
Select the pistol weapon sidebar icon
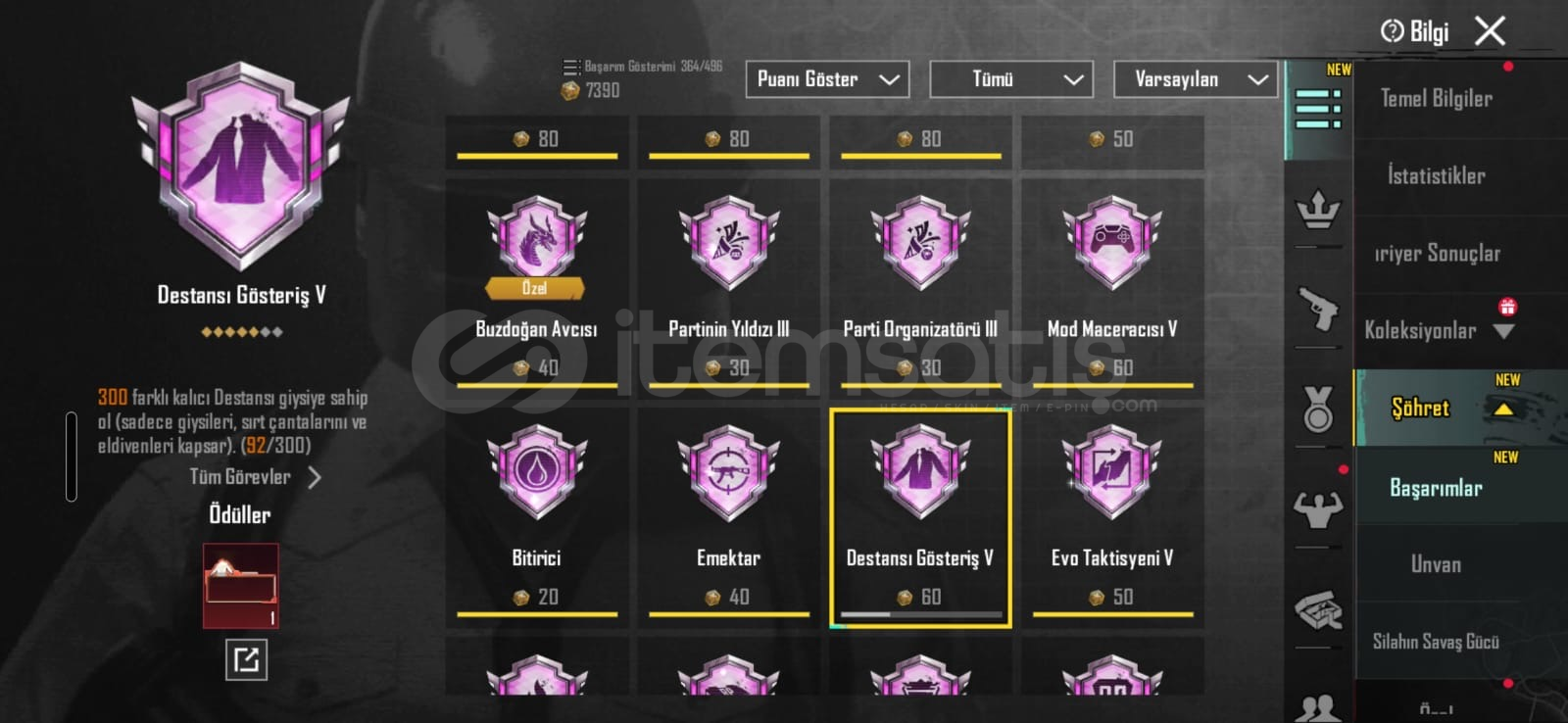pyautogui.click(x=1318, y=309)
